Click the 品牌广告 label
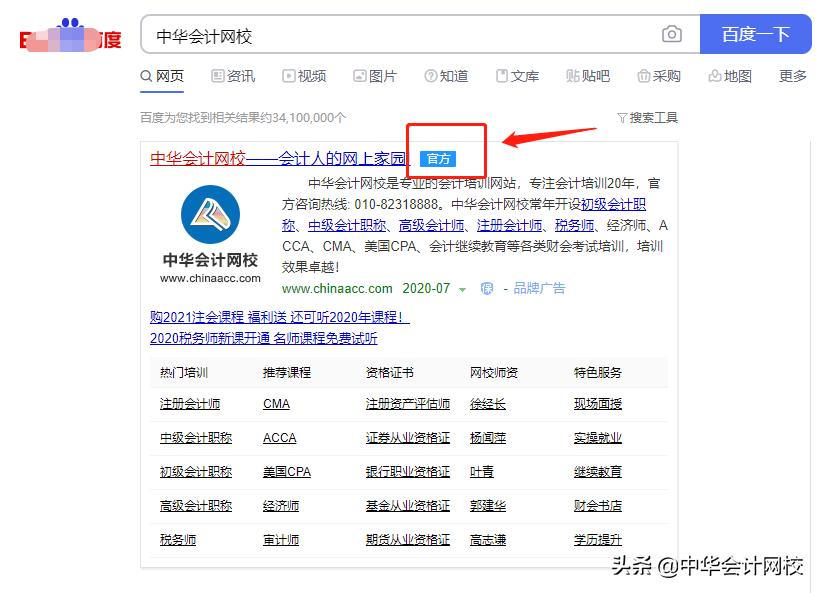The width and height of the screenshot is (820, 593). (539, 288)
